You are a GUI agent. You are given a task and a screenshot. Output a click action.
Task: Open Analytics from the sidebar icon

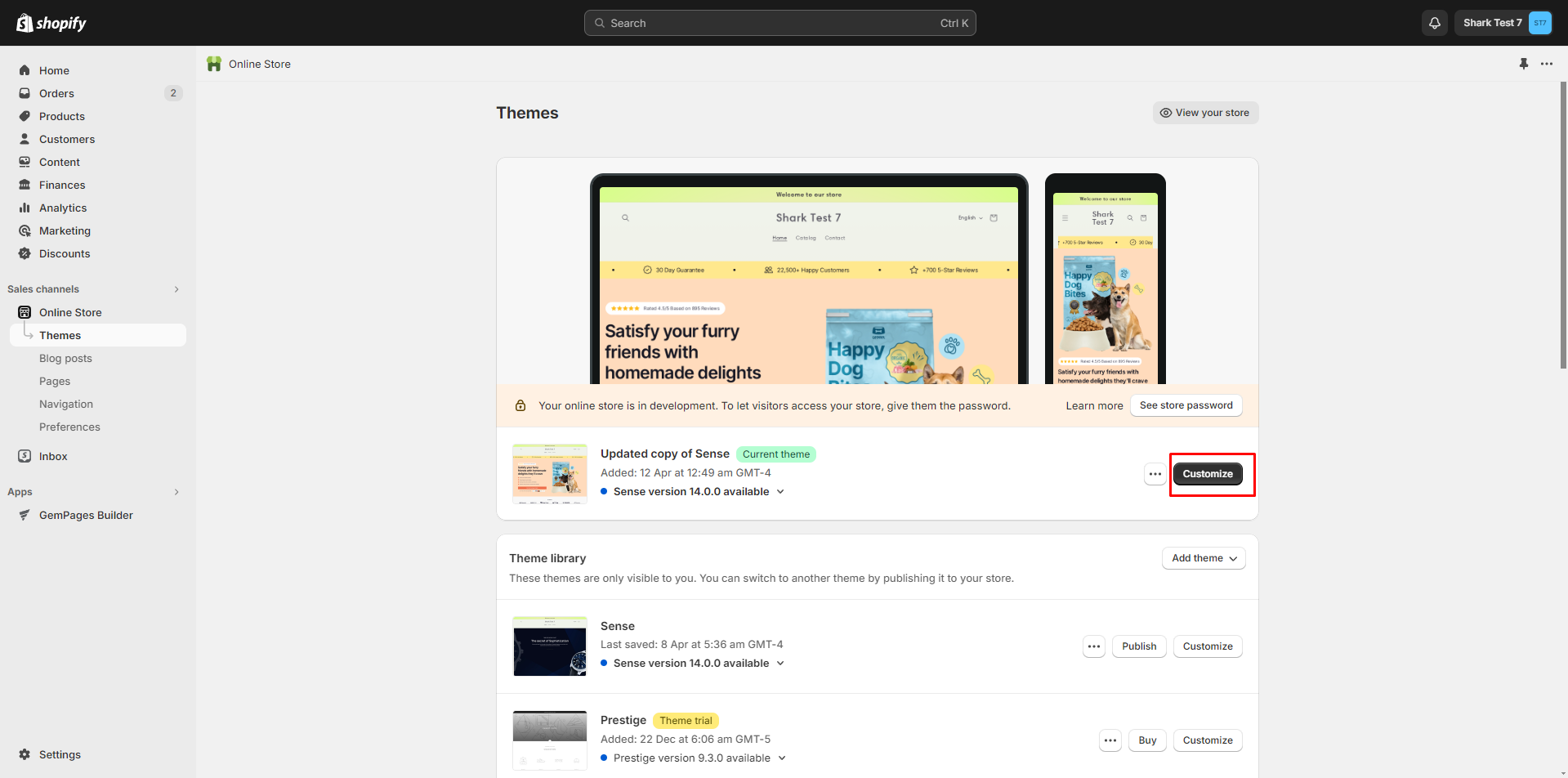point(25,208)
